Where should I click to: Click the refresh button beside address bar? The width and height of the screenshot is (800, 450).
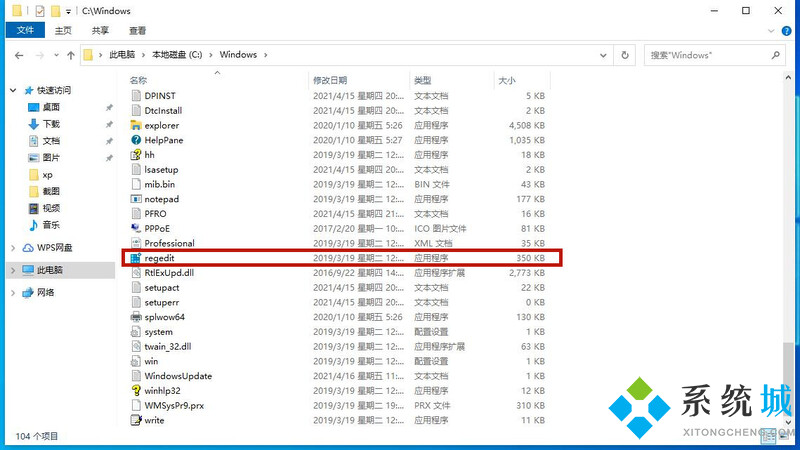tap(625, 55)
